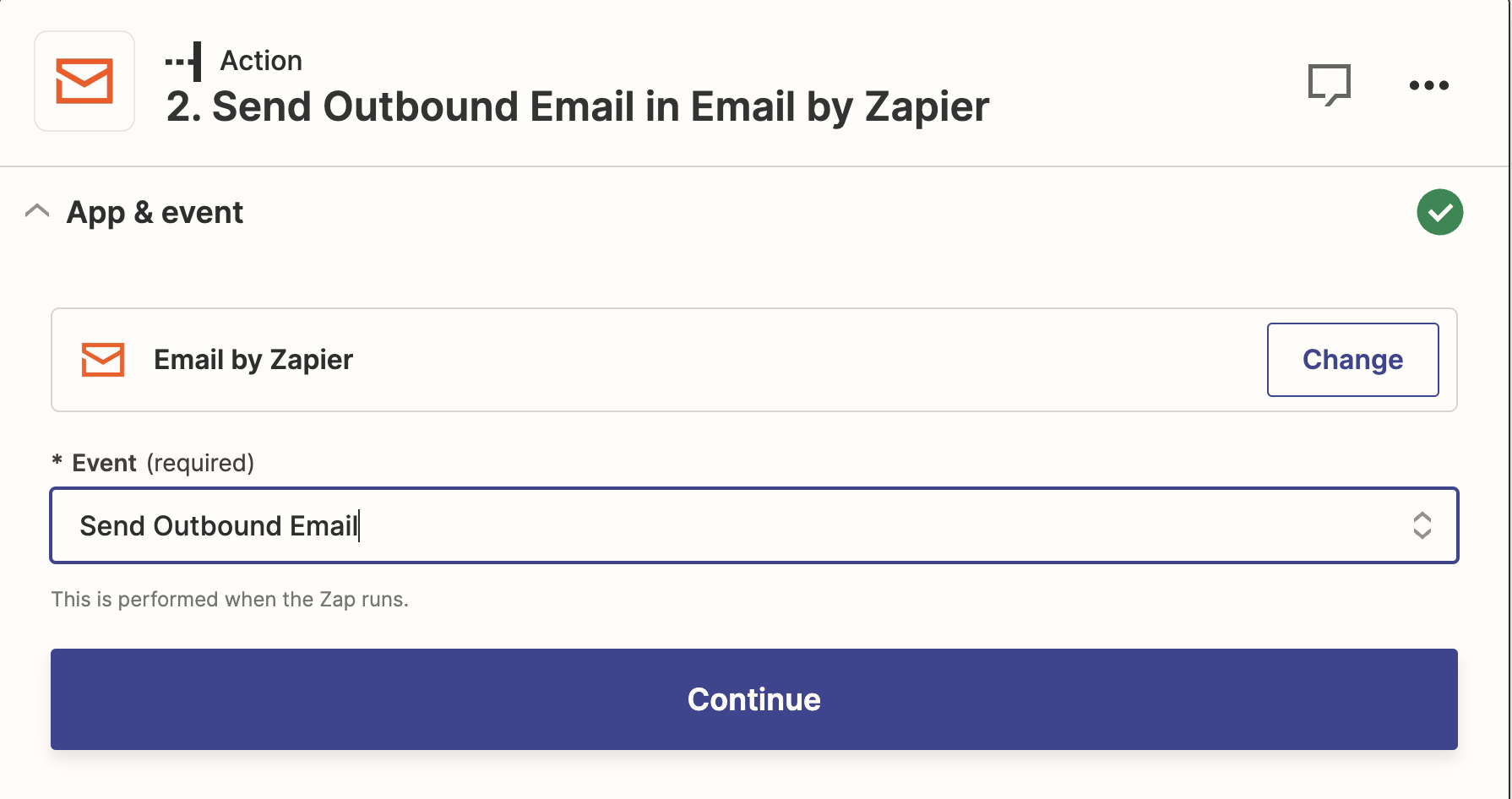Click the Action label above the step title
The image size is (1512, 799).
coord(261,61)
